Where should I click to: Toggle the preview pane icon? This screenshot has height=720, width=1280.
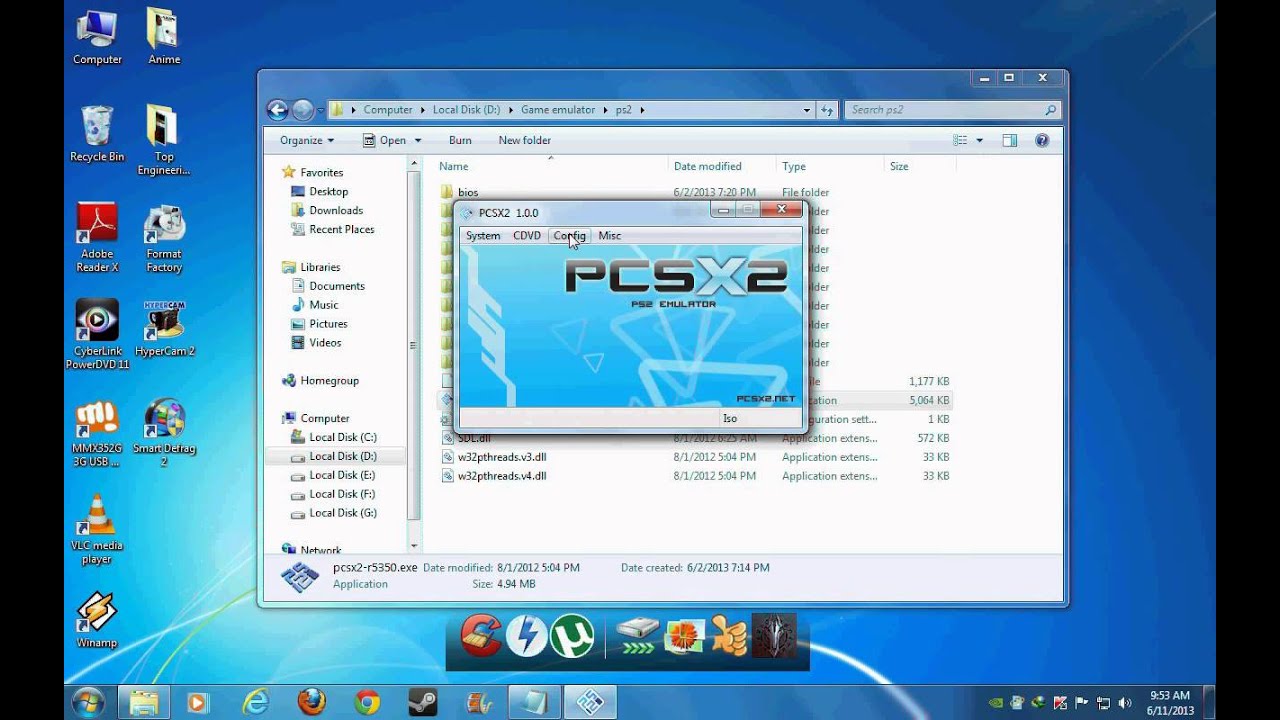[1010, 140]
